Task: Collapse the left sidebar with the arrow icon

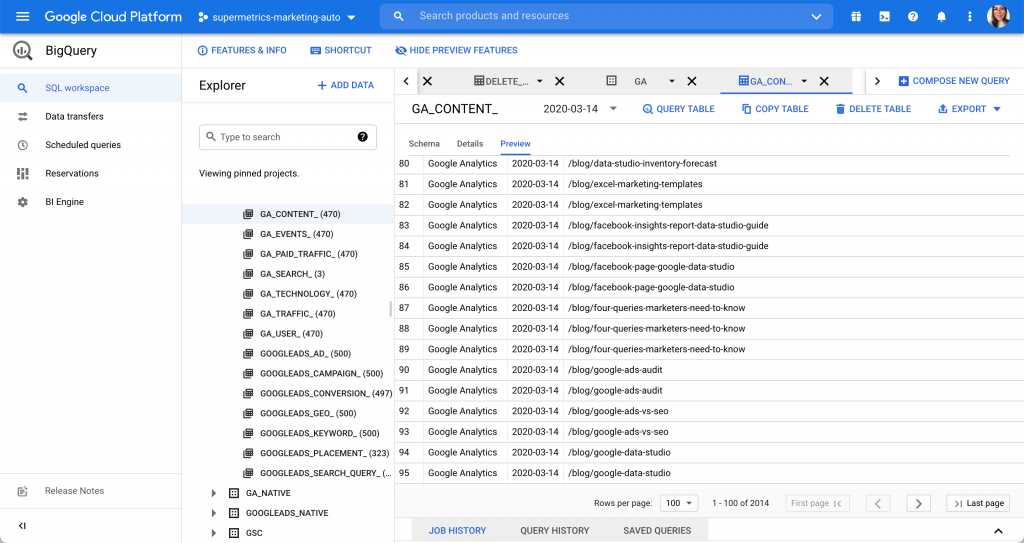Action: pos(22,525)
